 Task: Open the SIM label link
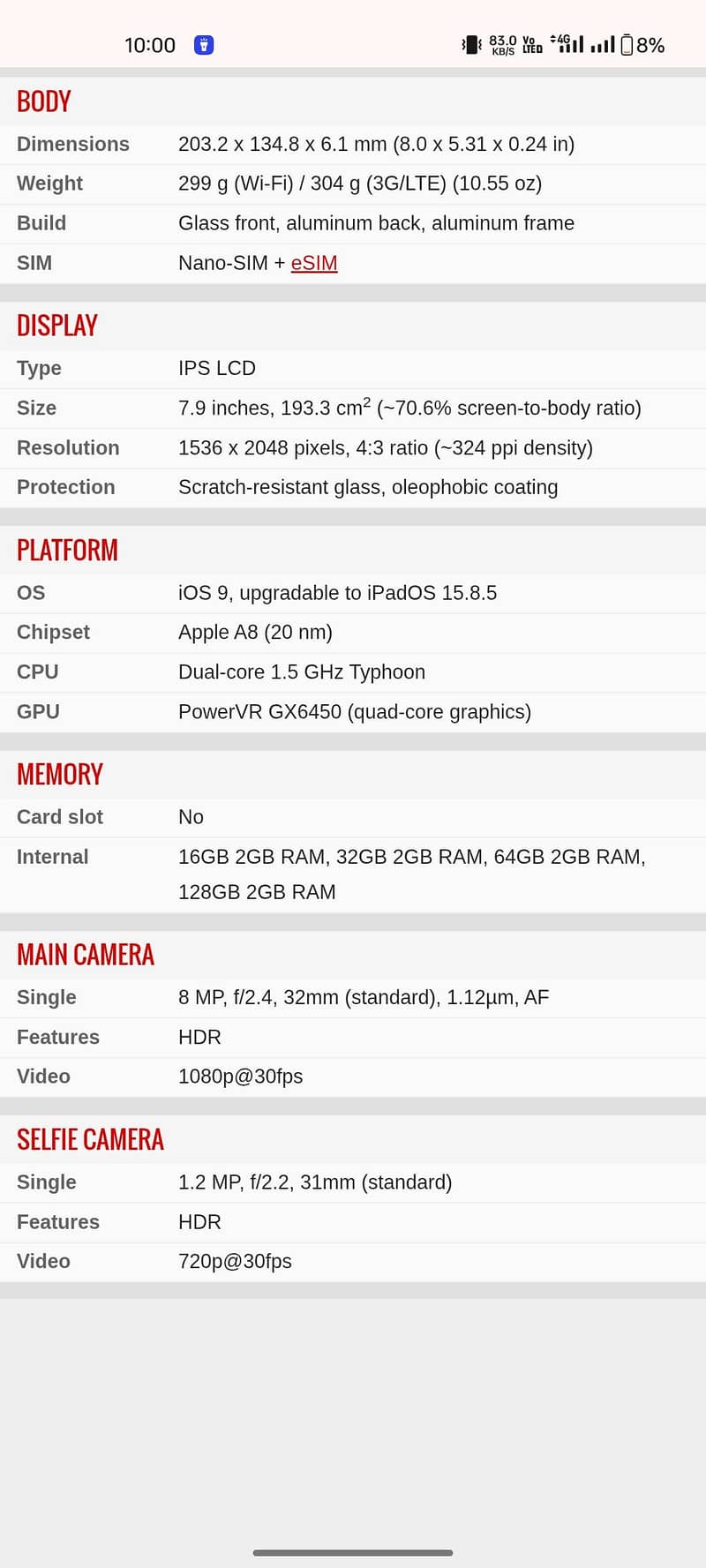(34, 263)
